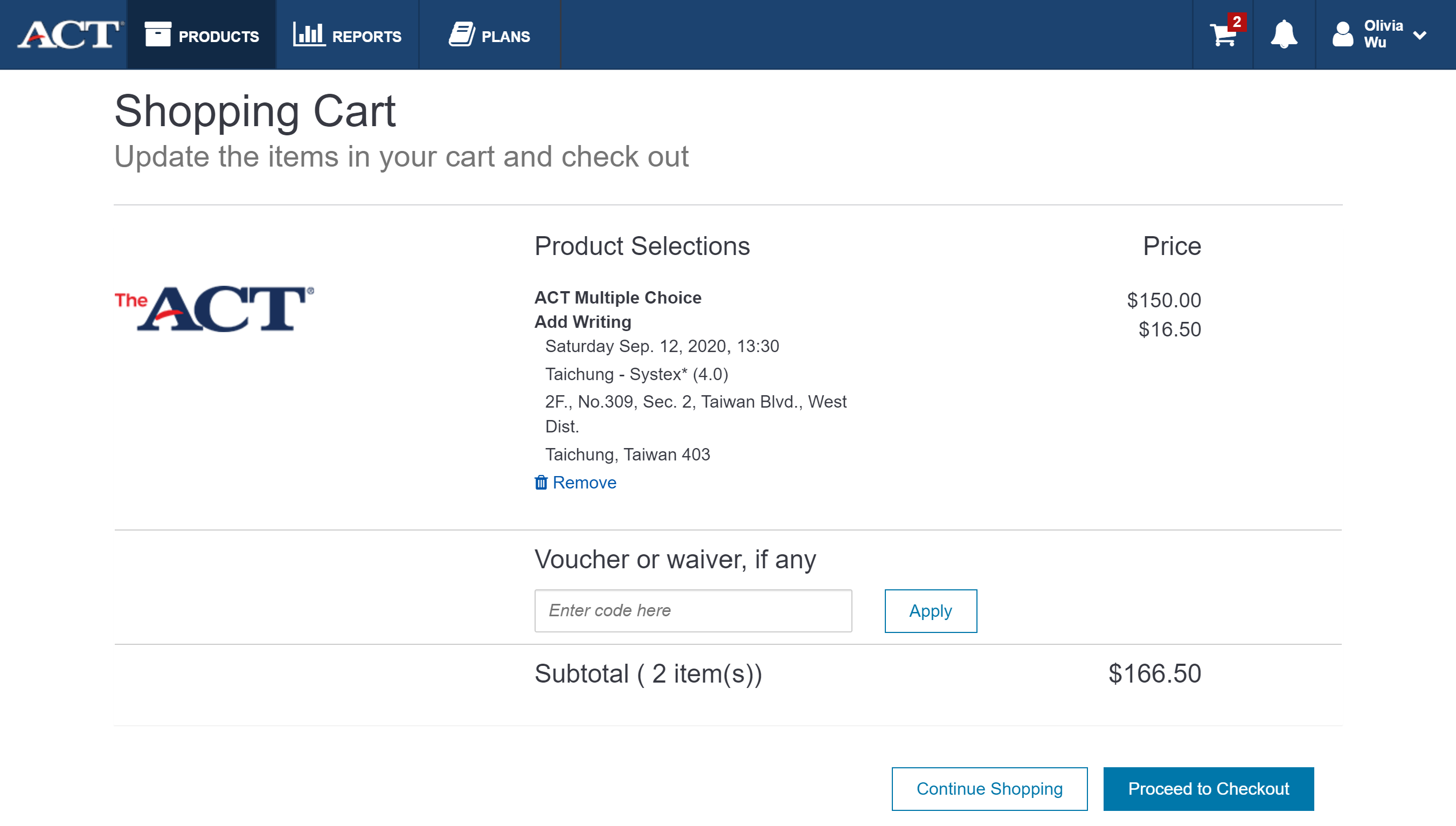Click the red cart count badge
This screenshot has width=1456, height=826.
(1237, 22)
